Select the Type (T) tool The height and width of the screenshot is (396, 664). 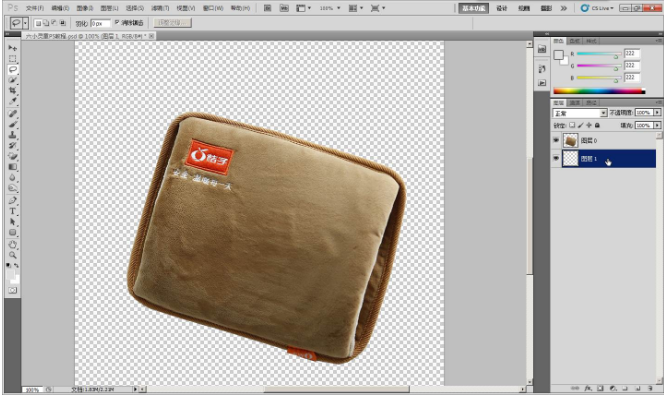click(x=13, y=211)
